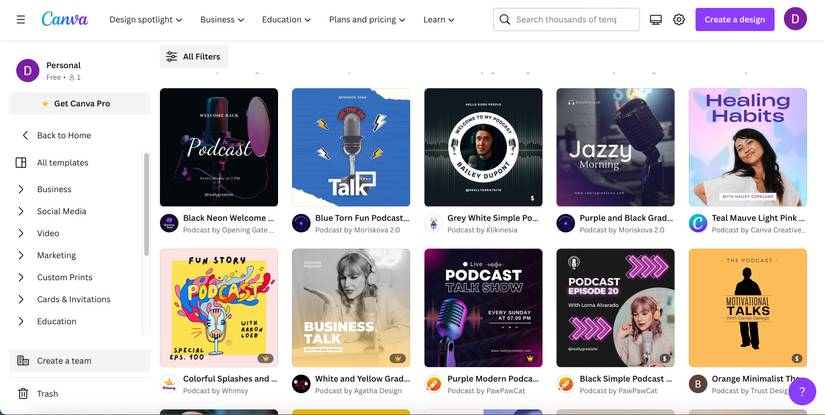Open Plans and pricing dropdown
The image size is (825, 415).
pyautogui.click(x=367, y=19)
